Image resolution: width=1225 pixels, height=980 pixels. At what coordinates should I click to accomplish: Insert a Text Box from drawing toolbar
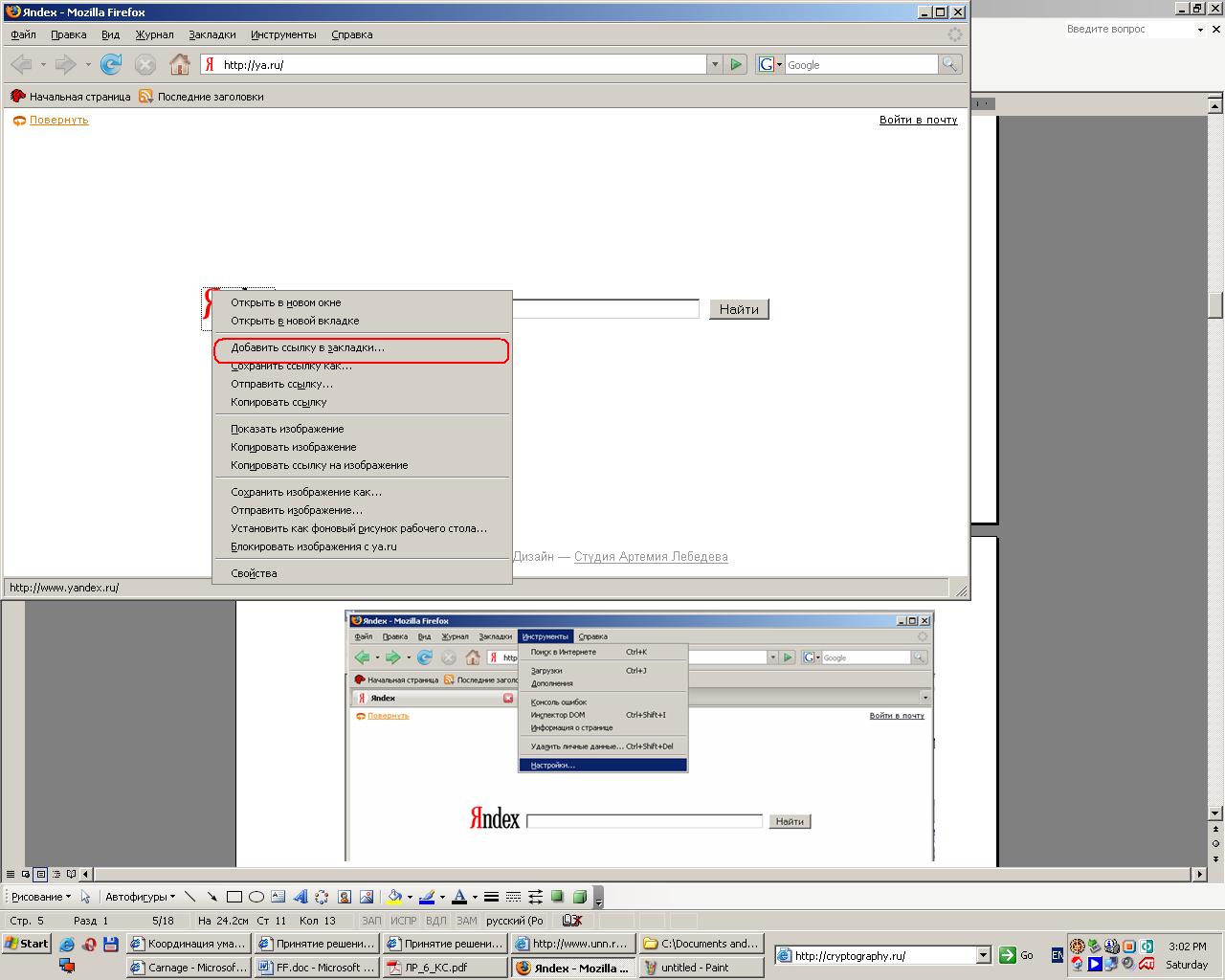[x=278, y=897]
